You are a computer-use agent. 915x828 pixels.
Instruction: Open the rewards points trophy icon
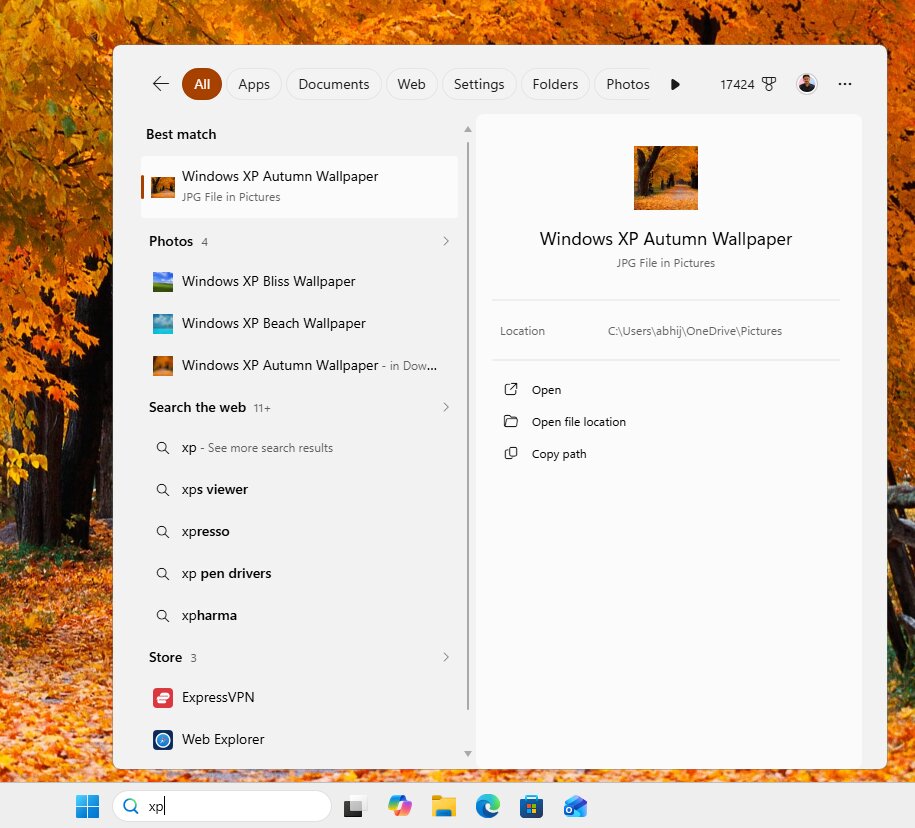click(769, 84)
